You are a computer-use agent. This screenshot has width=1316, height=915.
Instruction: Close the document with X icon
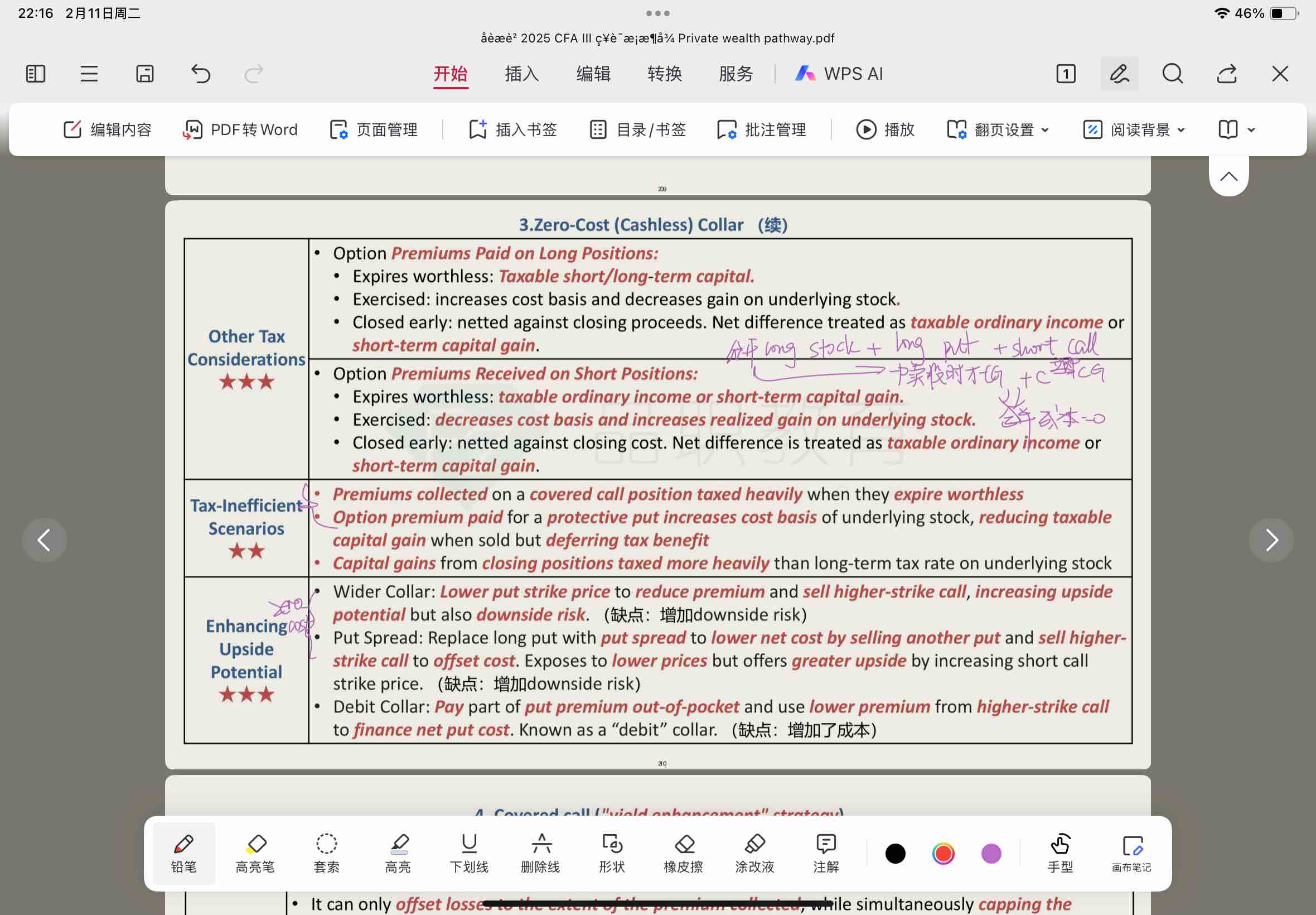tap(1280, 74)
